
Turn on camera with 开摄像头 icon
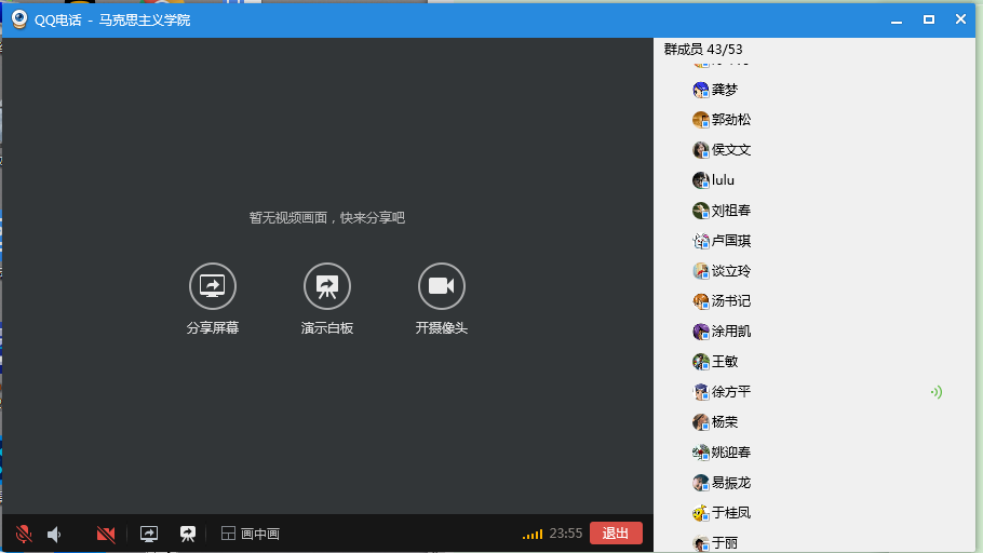[x=441, y=286]
